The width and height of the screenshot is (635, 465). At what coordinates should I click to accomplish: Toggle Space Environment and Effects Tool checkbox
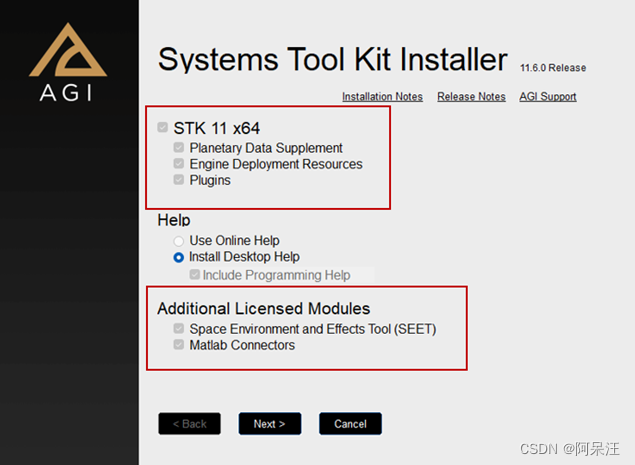tap(179, 328)
